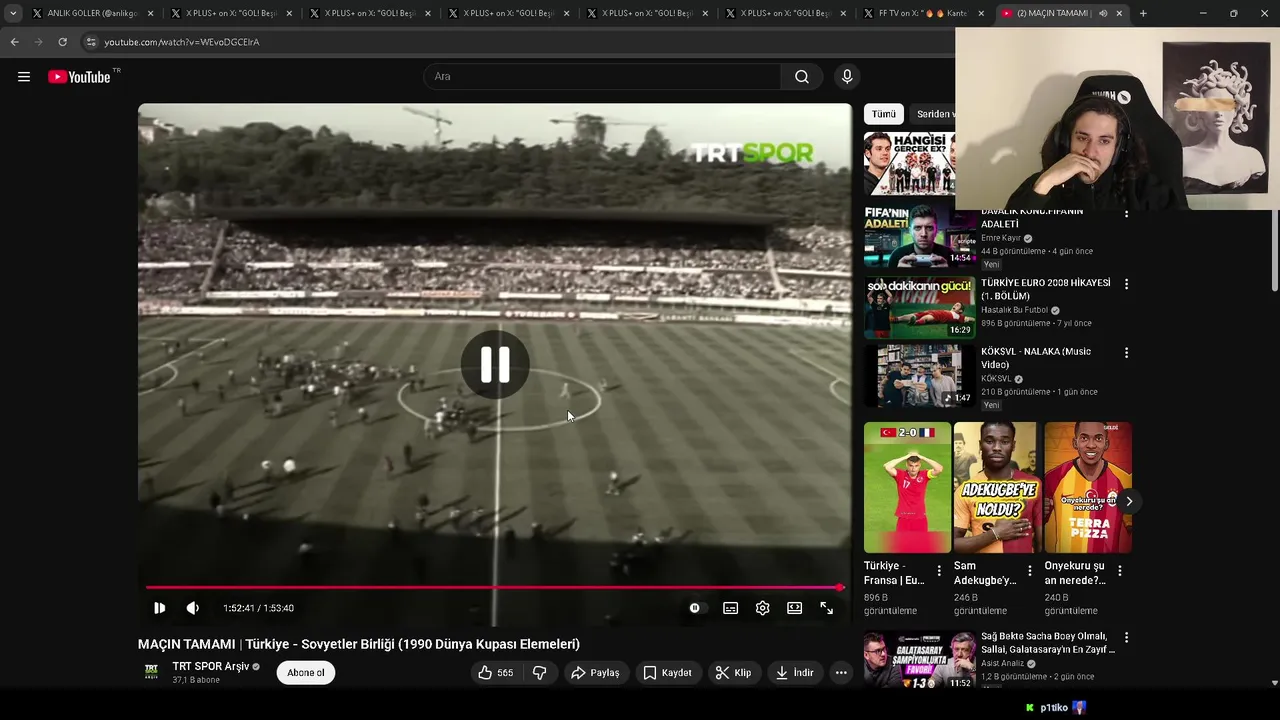View site information icon in address bar
The width and height of the screenshot is (1280, 720).
[91, 42]
